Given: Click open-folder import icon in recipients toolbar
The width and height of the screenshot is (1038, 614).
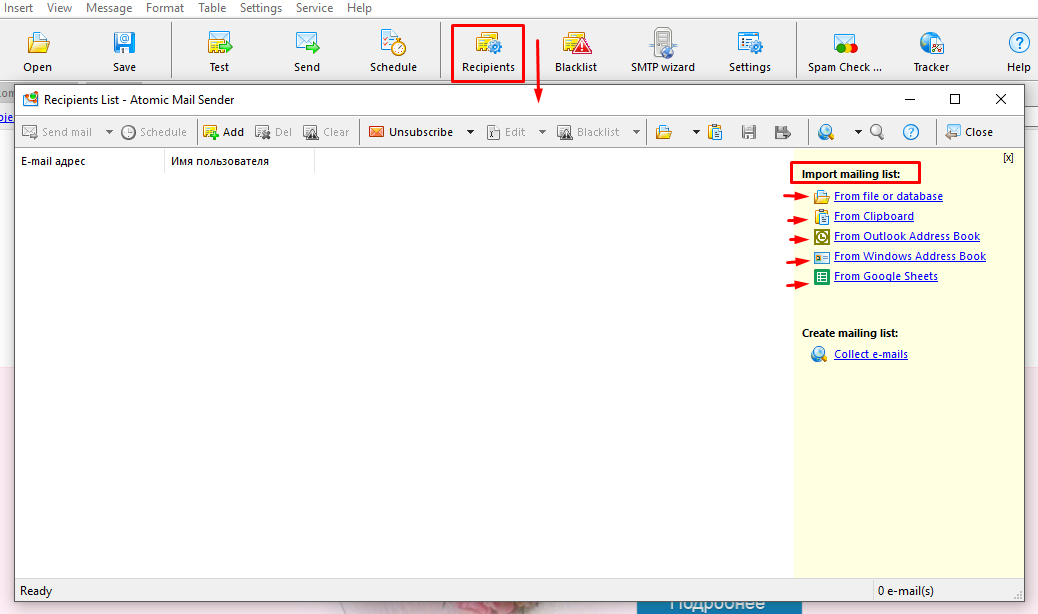Looking at the screenshot, I should click(x=664, y=132).
